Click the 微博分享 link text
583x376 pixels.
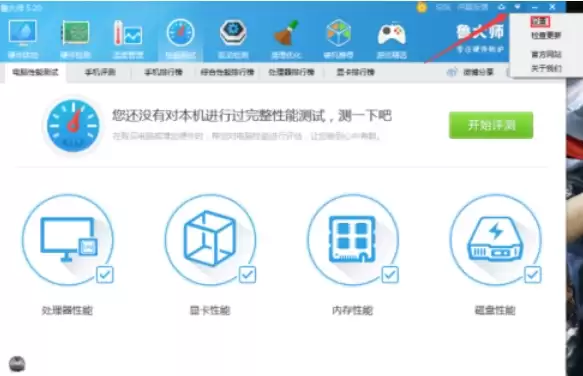478,72
